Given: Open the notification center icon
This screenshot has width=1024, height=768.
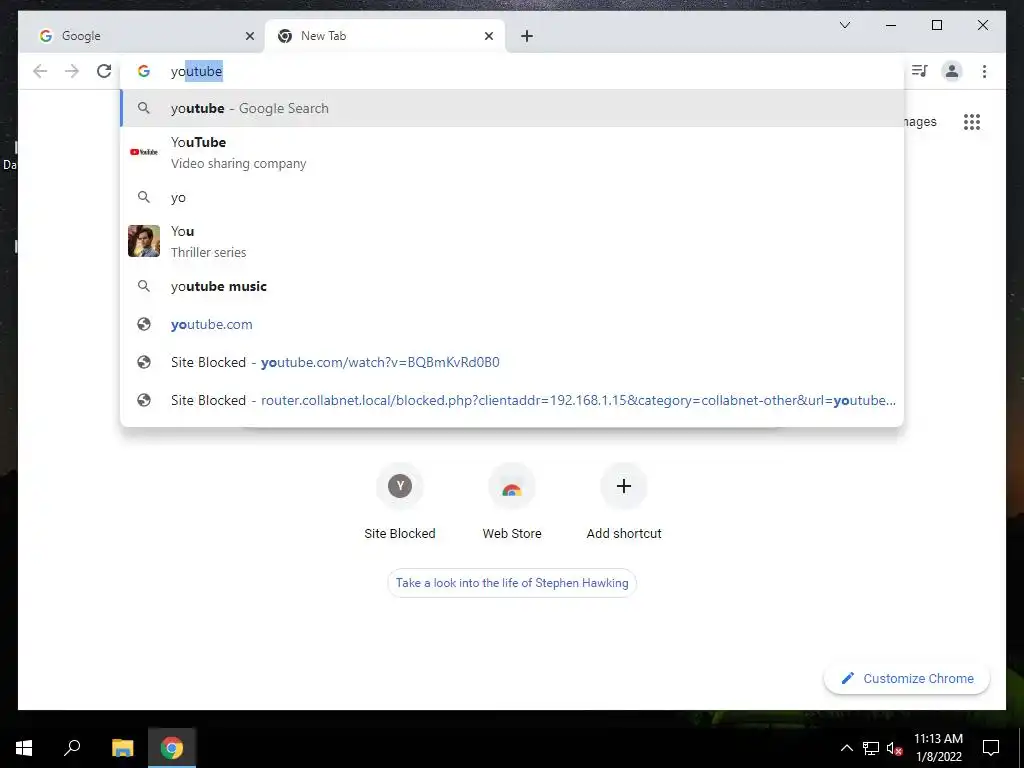Looking at the screenshot, I should click(991, 748).
